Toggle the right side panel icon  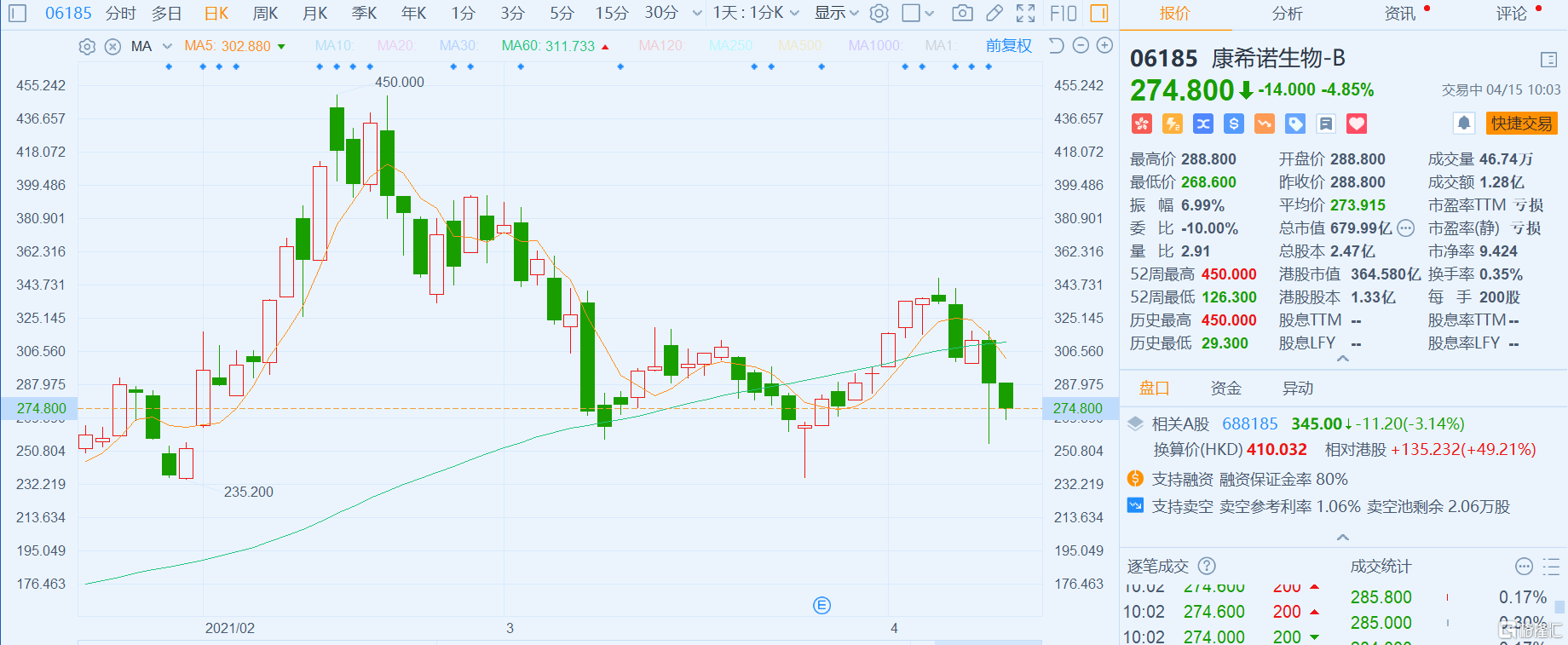coord(1099,14)
